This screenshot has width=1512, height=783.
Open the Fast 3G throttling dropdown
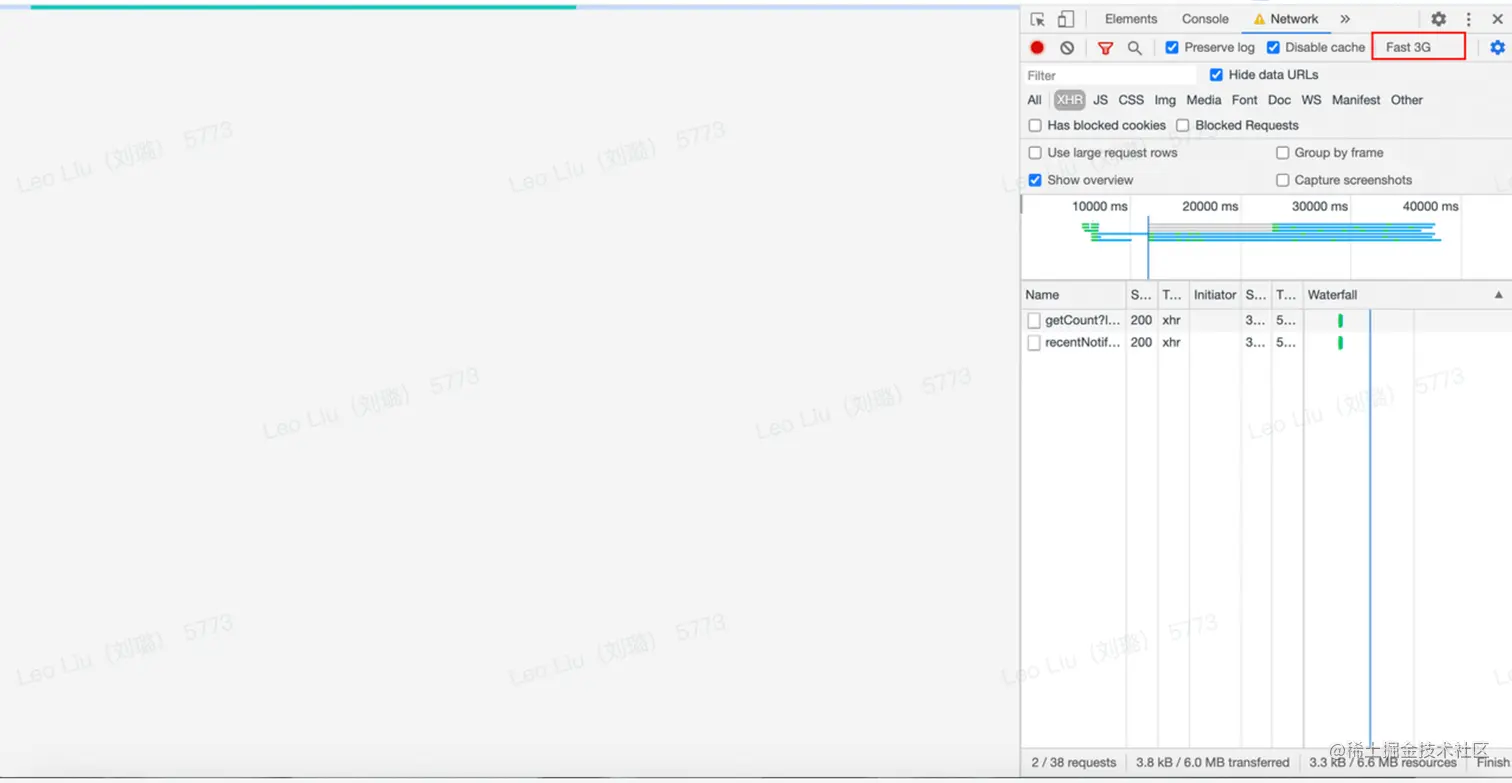coord(1418,47)
